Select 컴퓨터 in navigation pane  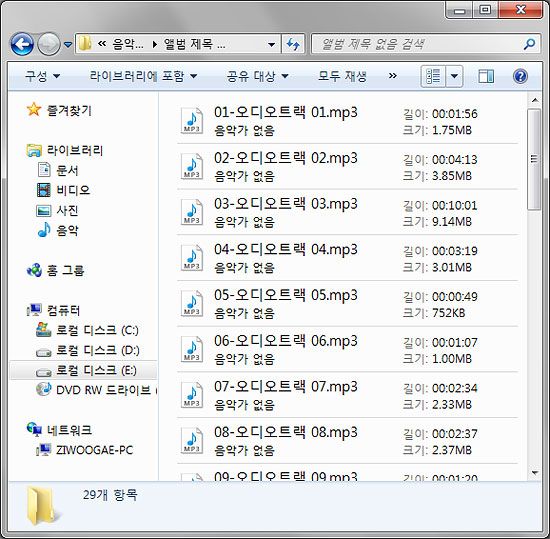(x=63, y=310)
